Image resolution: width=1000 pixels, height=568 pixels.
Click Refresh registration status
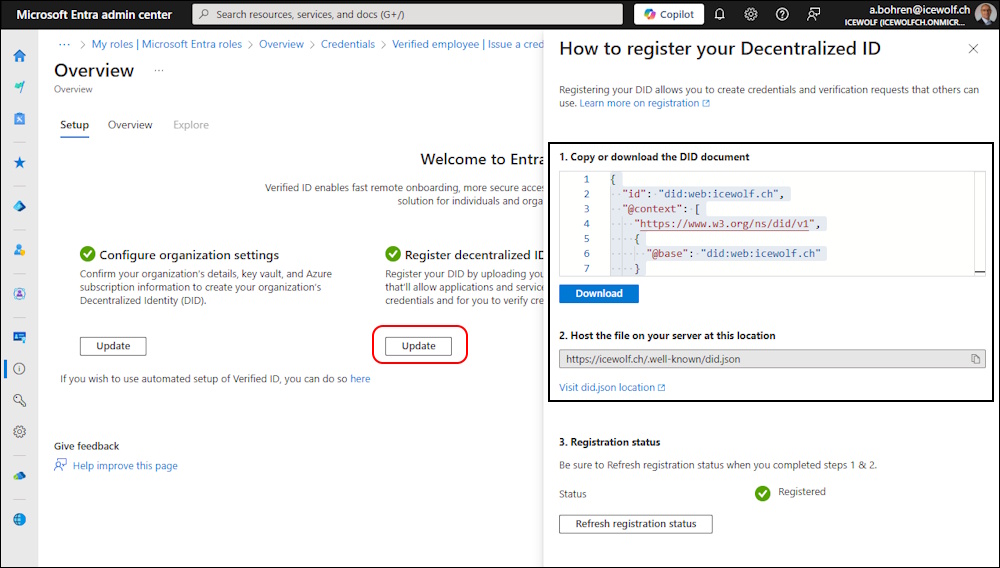coord(636,524)
